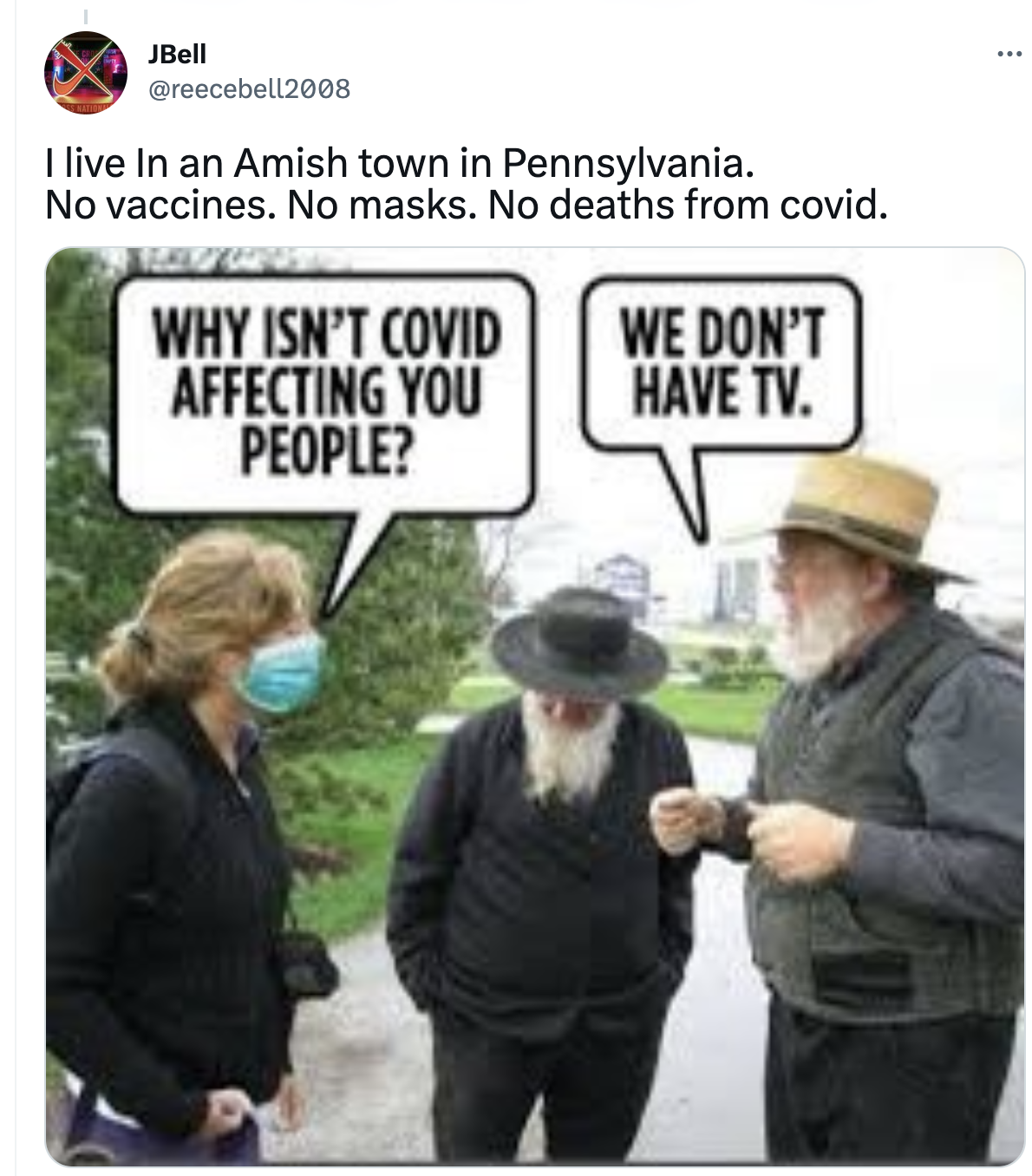
Task: Click the straw hat on right man
Action: (863, 512)
